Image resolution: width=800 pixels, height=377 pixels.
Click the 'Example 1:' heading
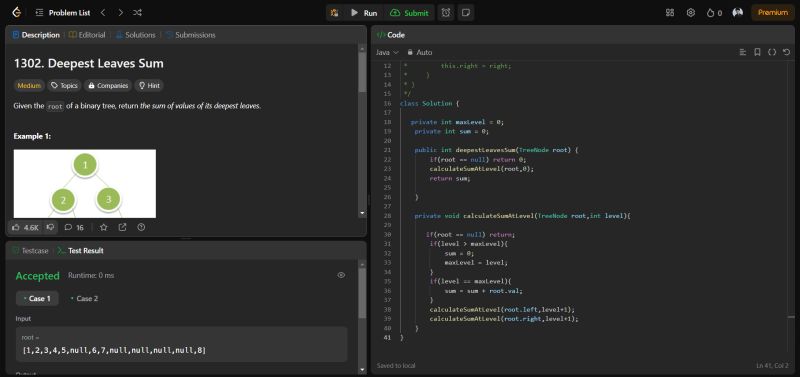(32, 136)
